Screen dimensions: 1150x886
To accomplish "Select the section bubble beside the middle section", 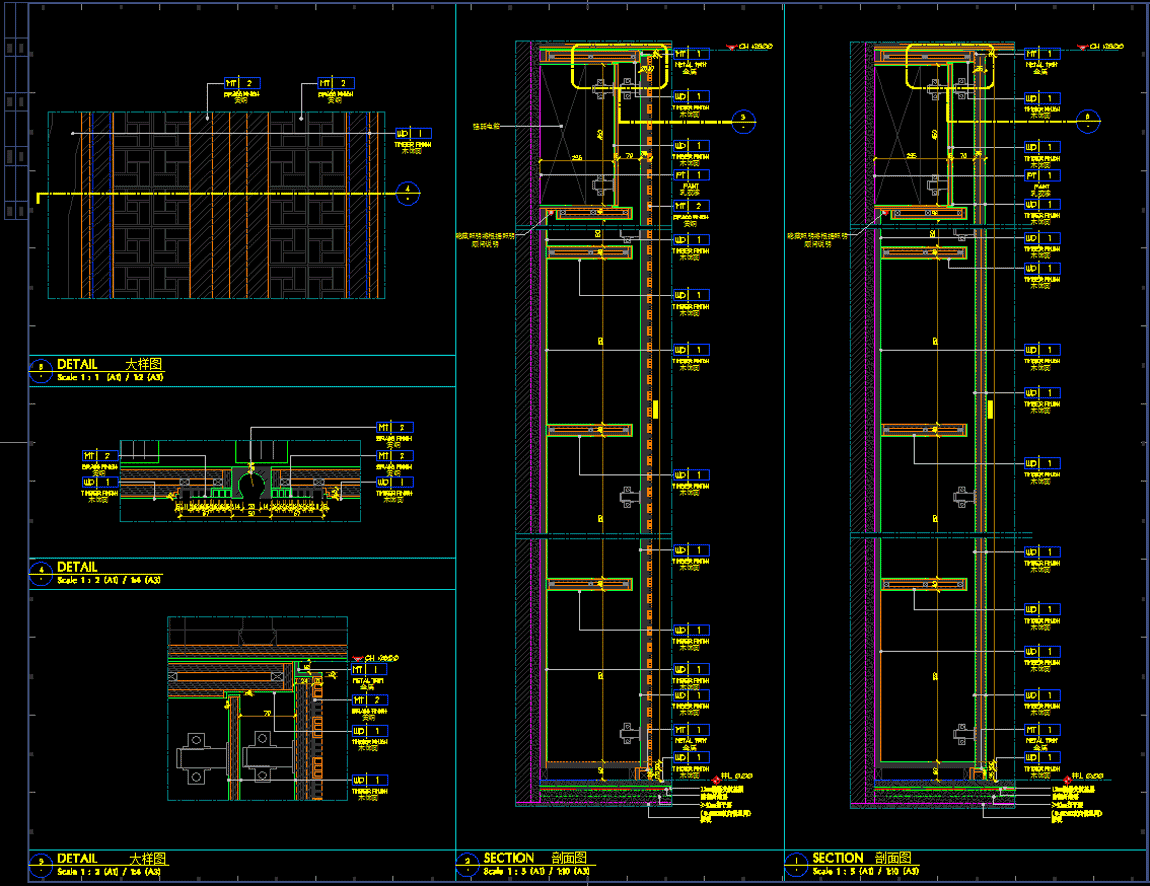I will pyautogui.click(x=743, y=120).
